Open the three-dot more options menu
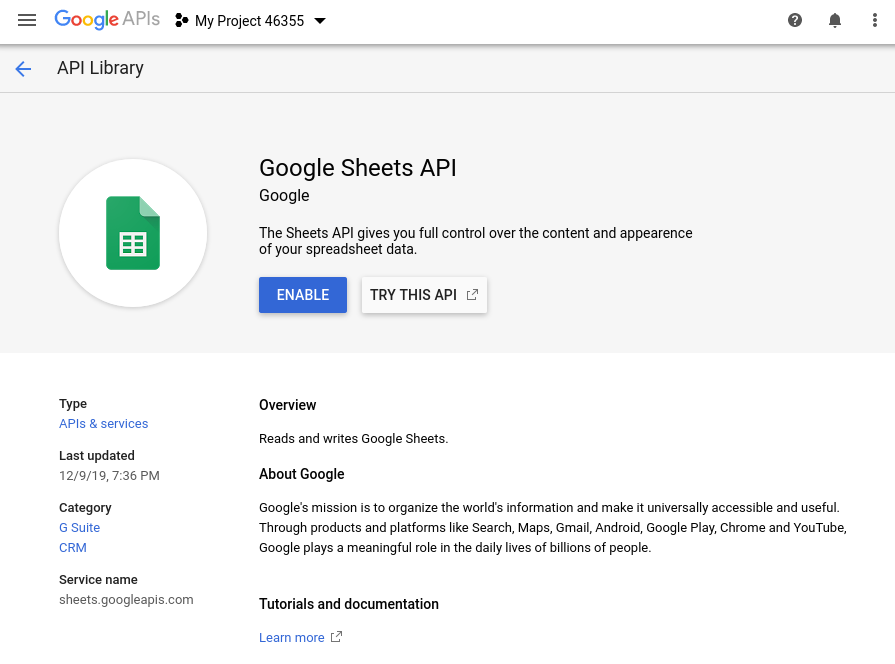Image resolution: width=895 pixels, height=664 pixels. point(874,21)
